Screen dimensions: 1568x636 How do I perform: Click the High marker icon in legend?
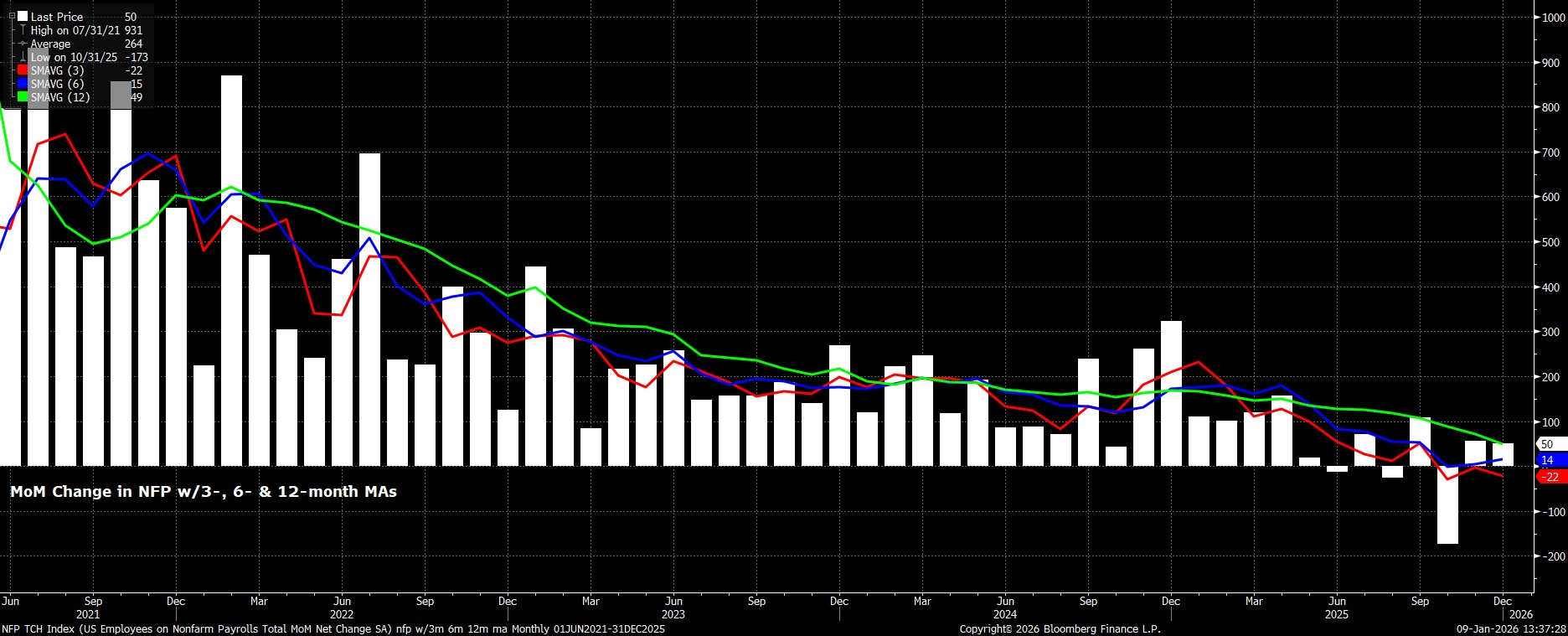tap(23, 30)
